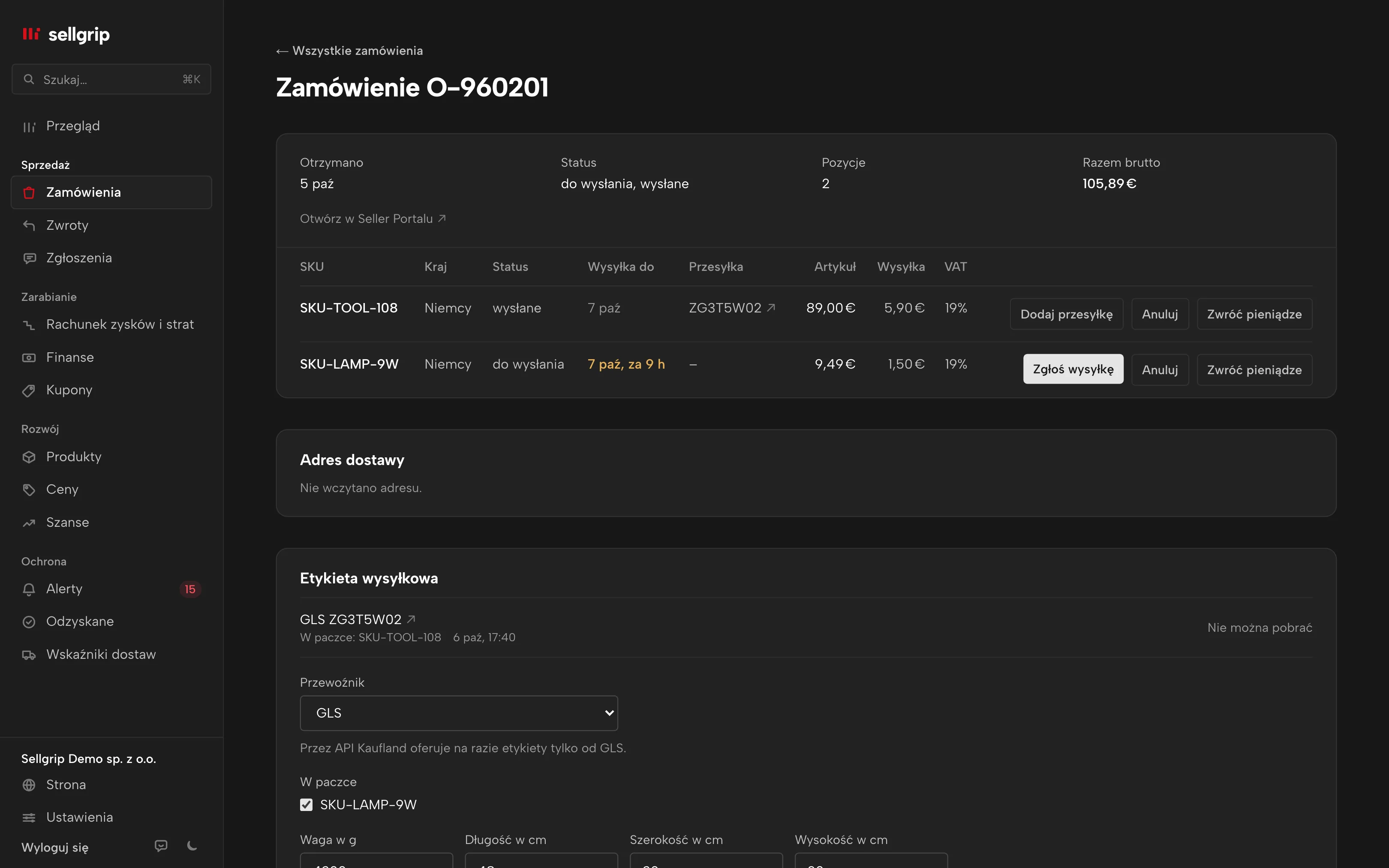Click the Produkty box icon

tap(29, 457)
